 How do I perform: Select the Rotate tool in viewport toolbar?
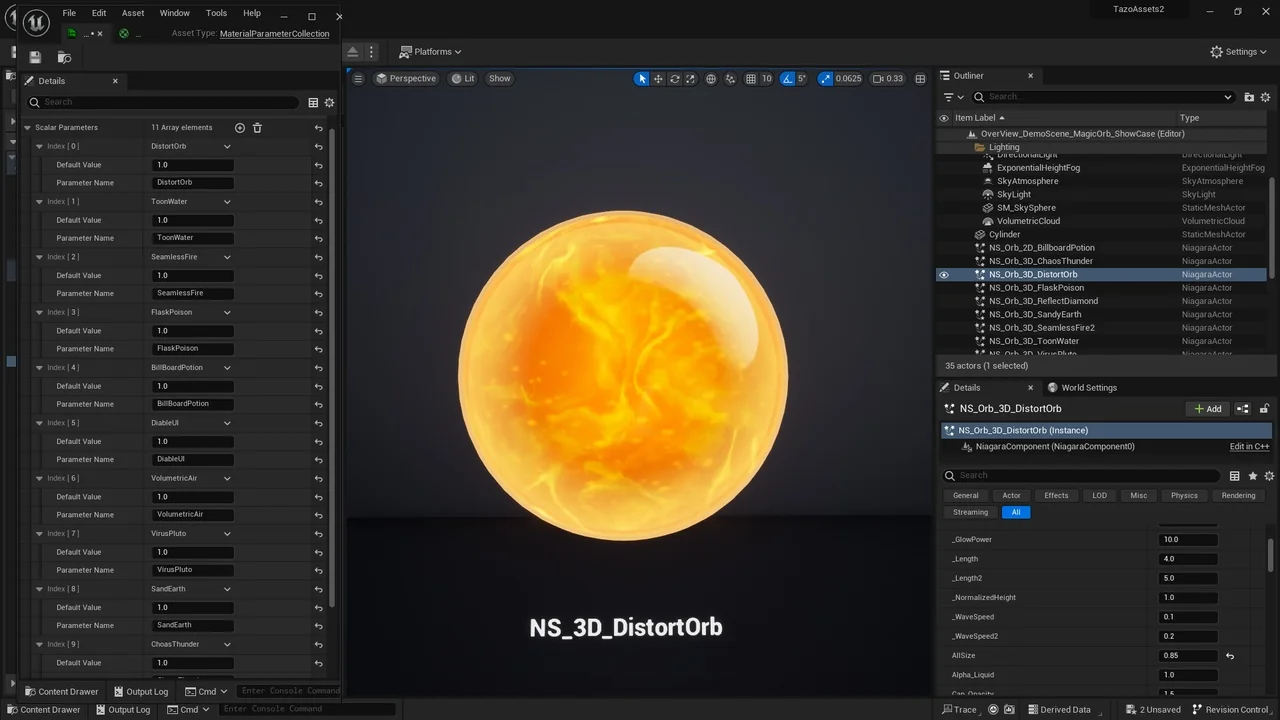pos(675,78)
